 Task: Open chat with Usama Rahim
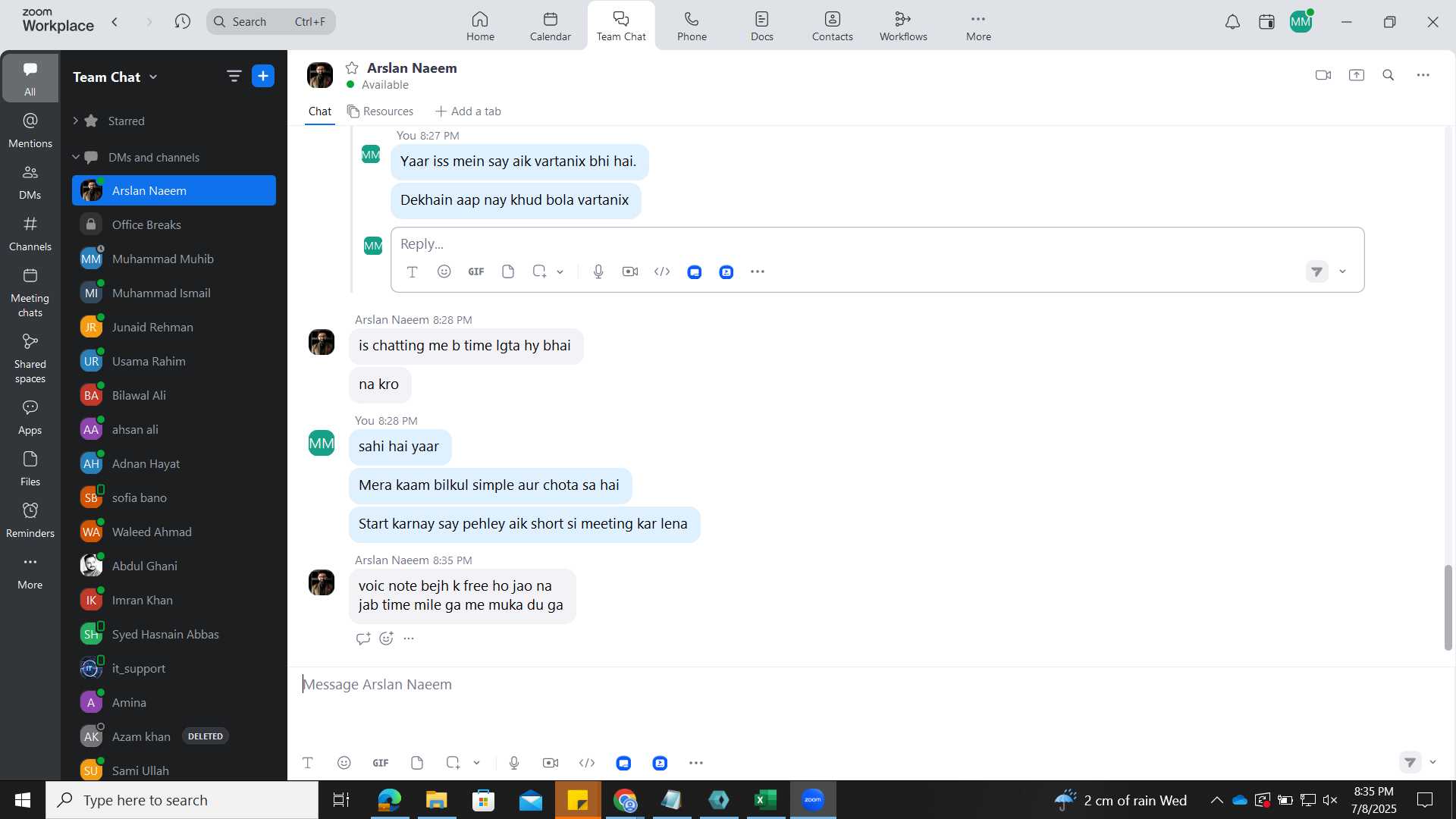174,361
